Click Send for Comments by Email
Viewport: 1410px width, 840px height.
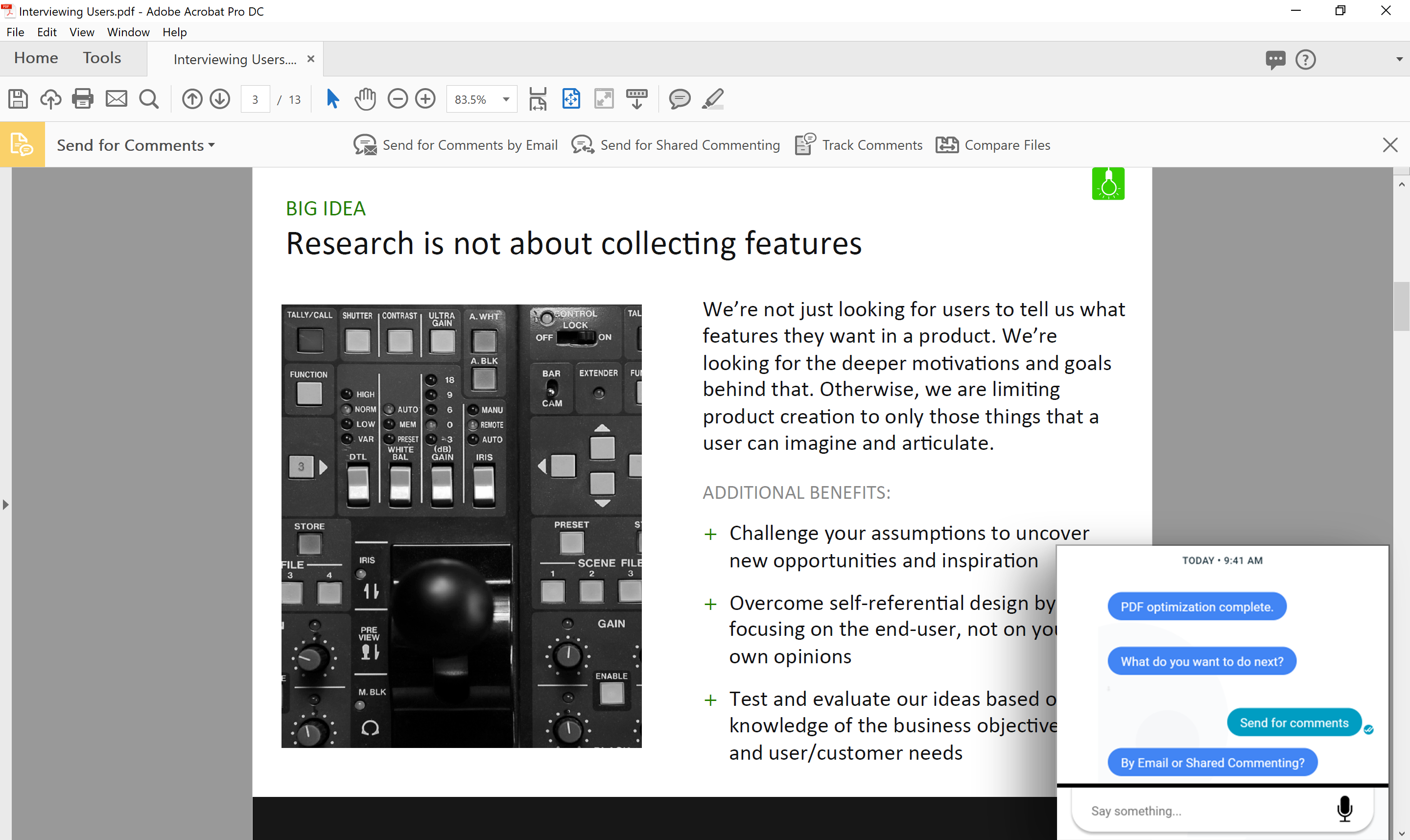pos(456,145)
